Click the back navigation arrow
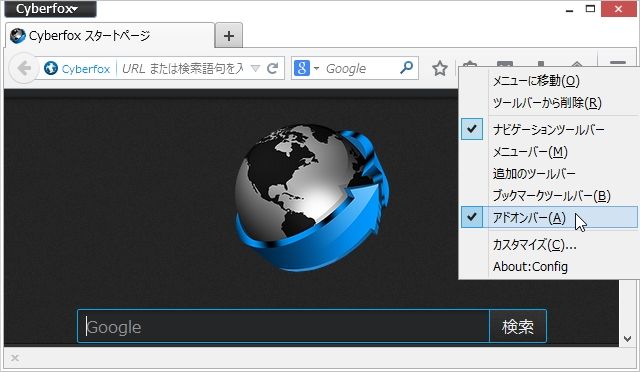 (x=24, y=68)
